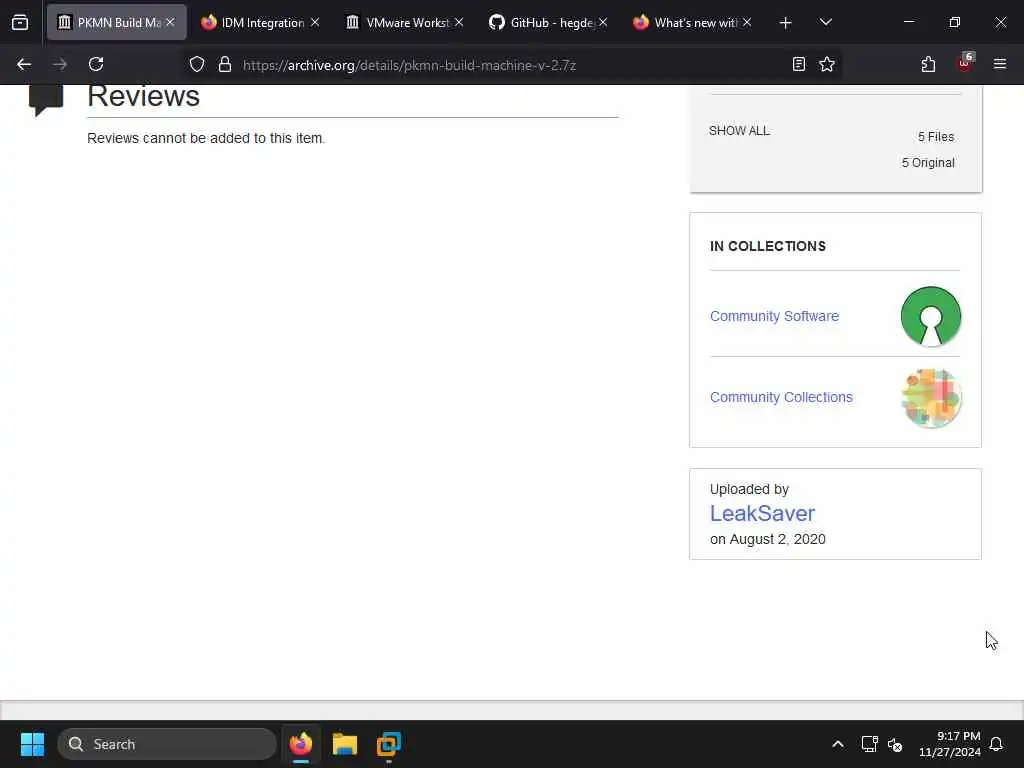The image size is (1024, 768).
Task: Click the muted volume tray icon
Action: click(x=895, y=744)
